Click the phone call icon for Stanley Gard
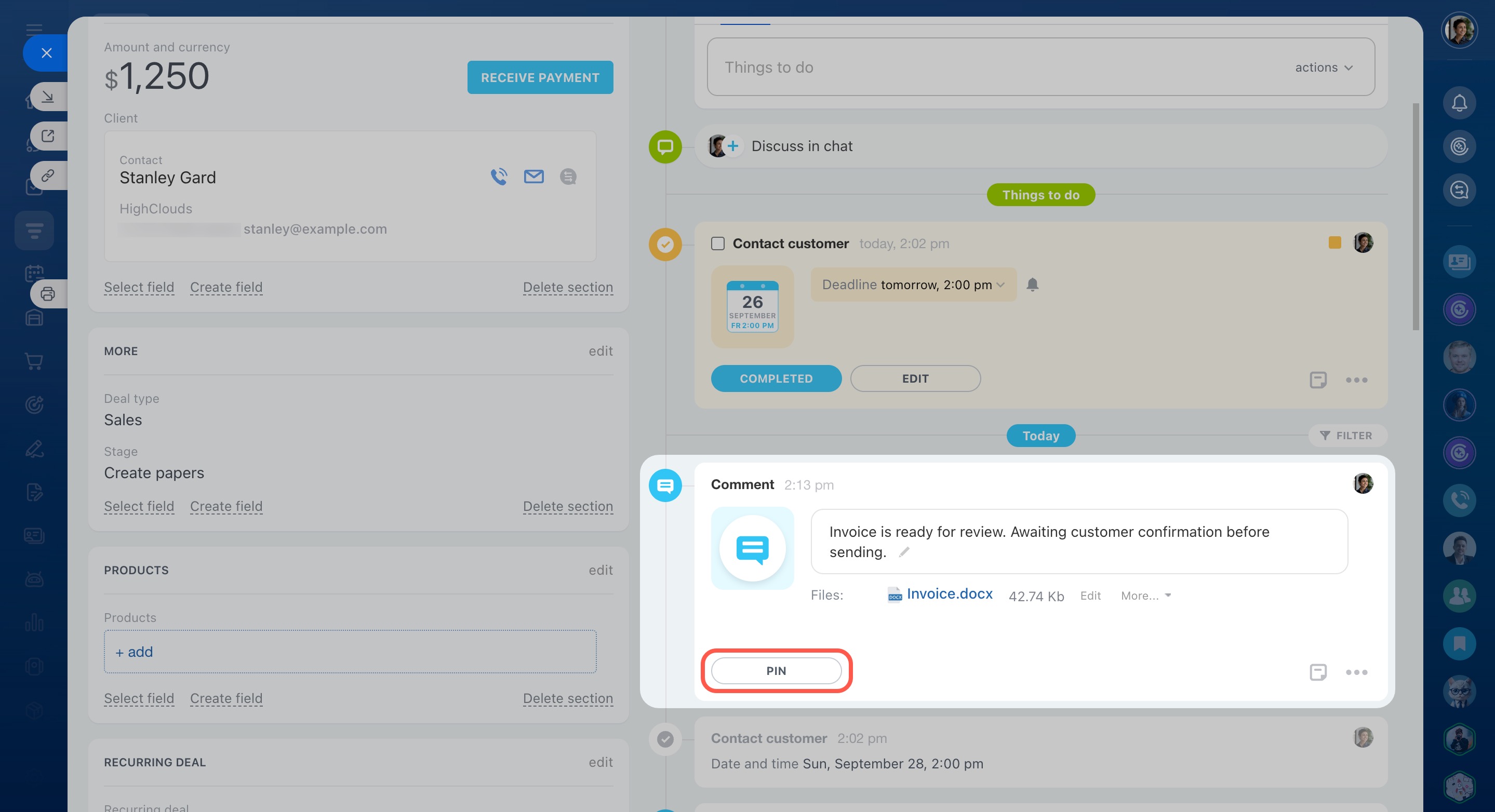The image size is (1495, 812). coord(499,177)
